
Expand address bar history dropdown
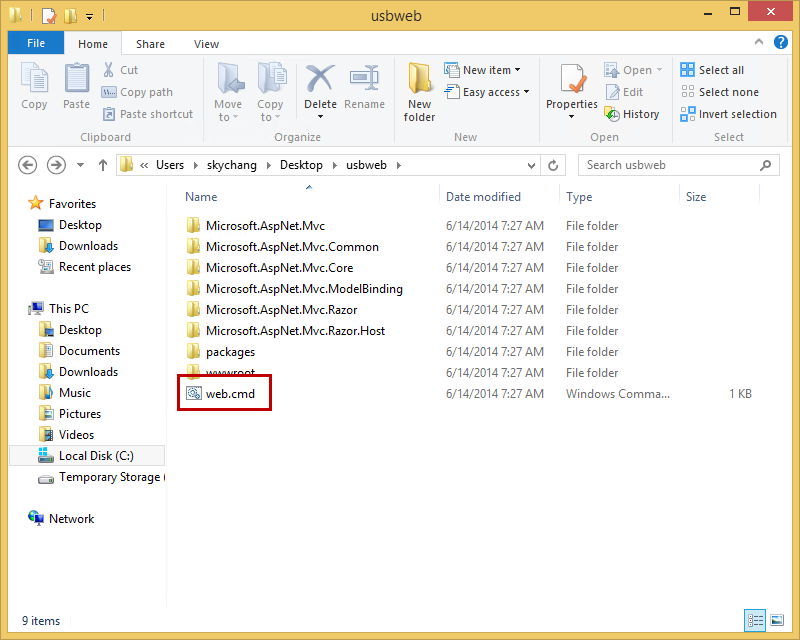531,165
